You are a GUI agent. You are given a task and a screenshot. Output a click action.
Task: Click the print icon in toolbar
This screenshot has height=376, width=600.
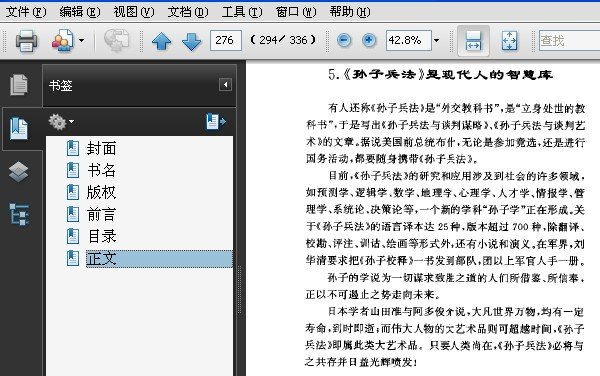(x=26, y=40)
